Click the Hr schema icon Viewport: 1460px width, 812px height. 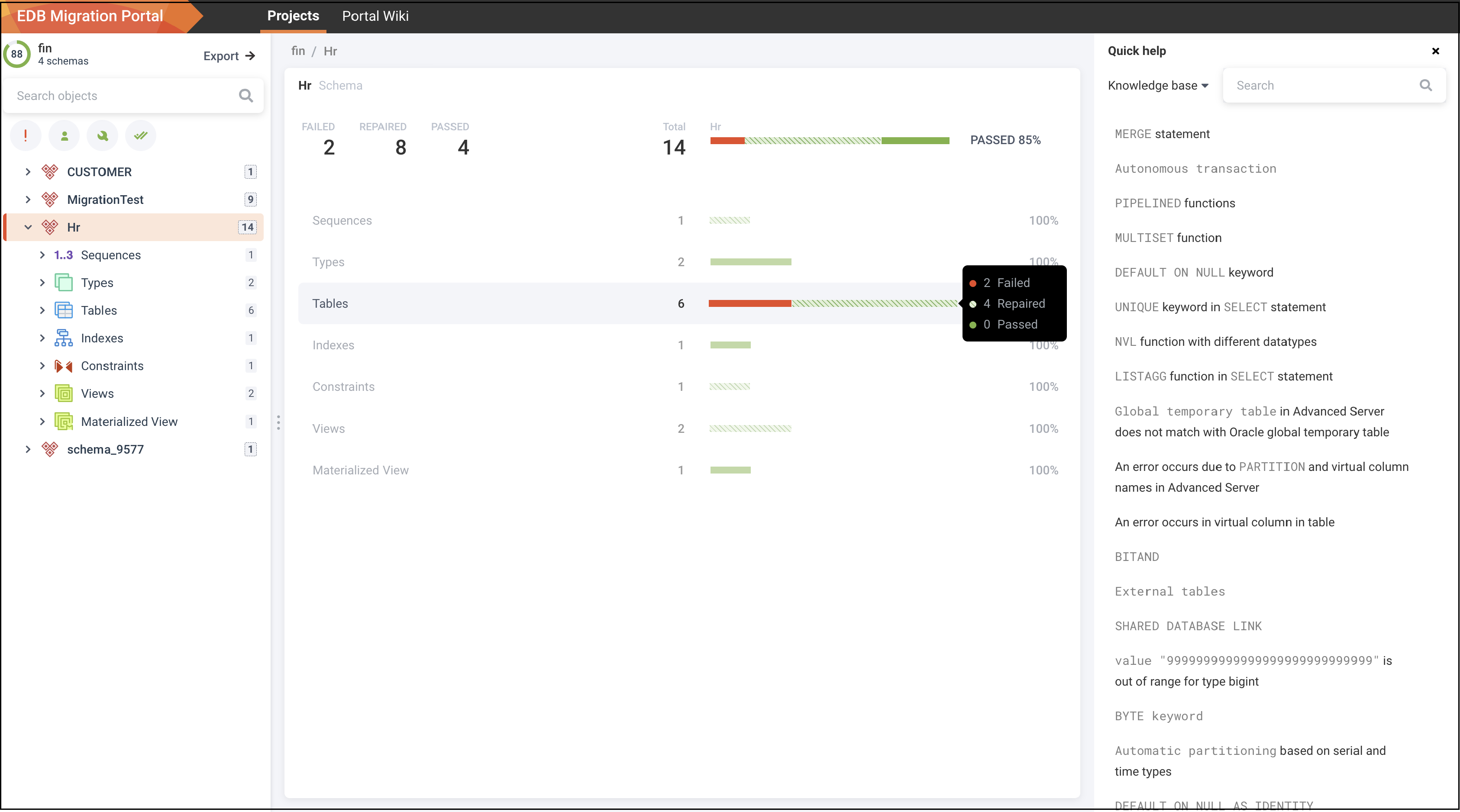click(50, 227)
